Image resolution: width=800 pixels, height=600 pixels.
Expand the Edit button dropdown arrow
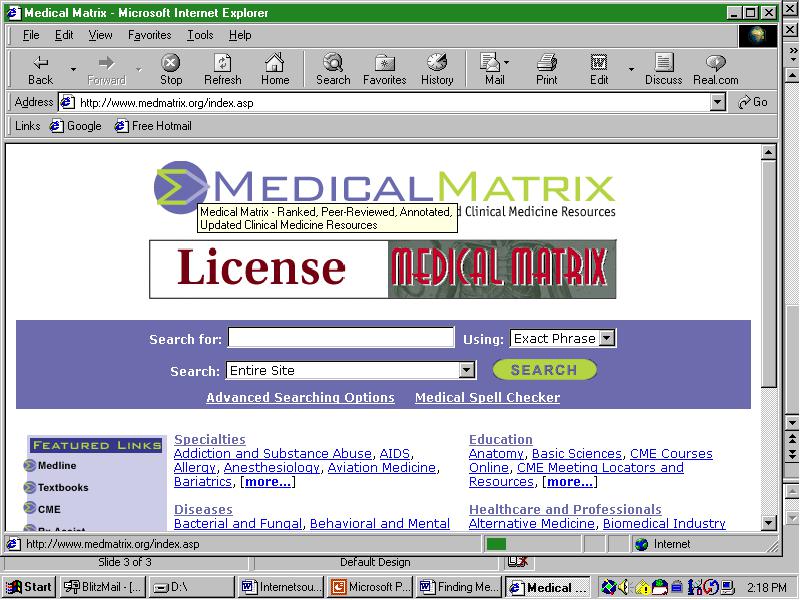click(631, 69)
